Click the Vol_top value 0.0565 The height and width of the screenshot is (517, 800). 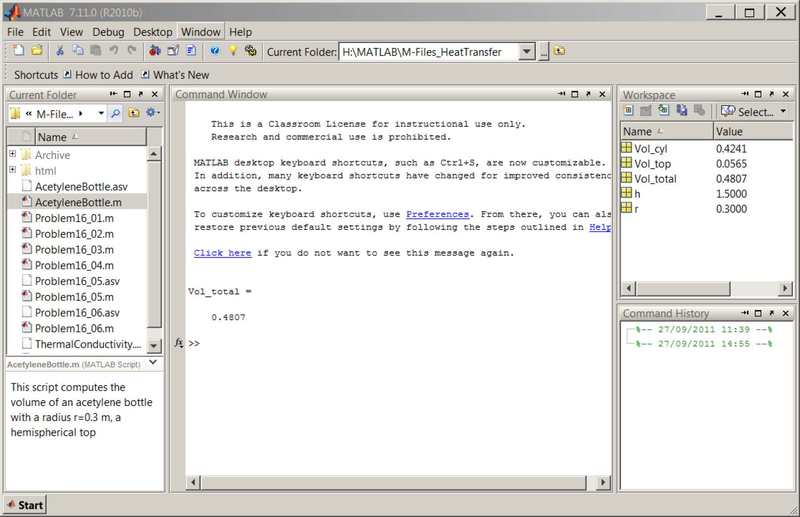click(731, 164)
